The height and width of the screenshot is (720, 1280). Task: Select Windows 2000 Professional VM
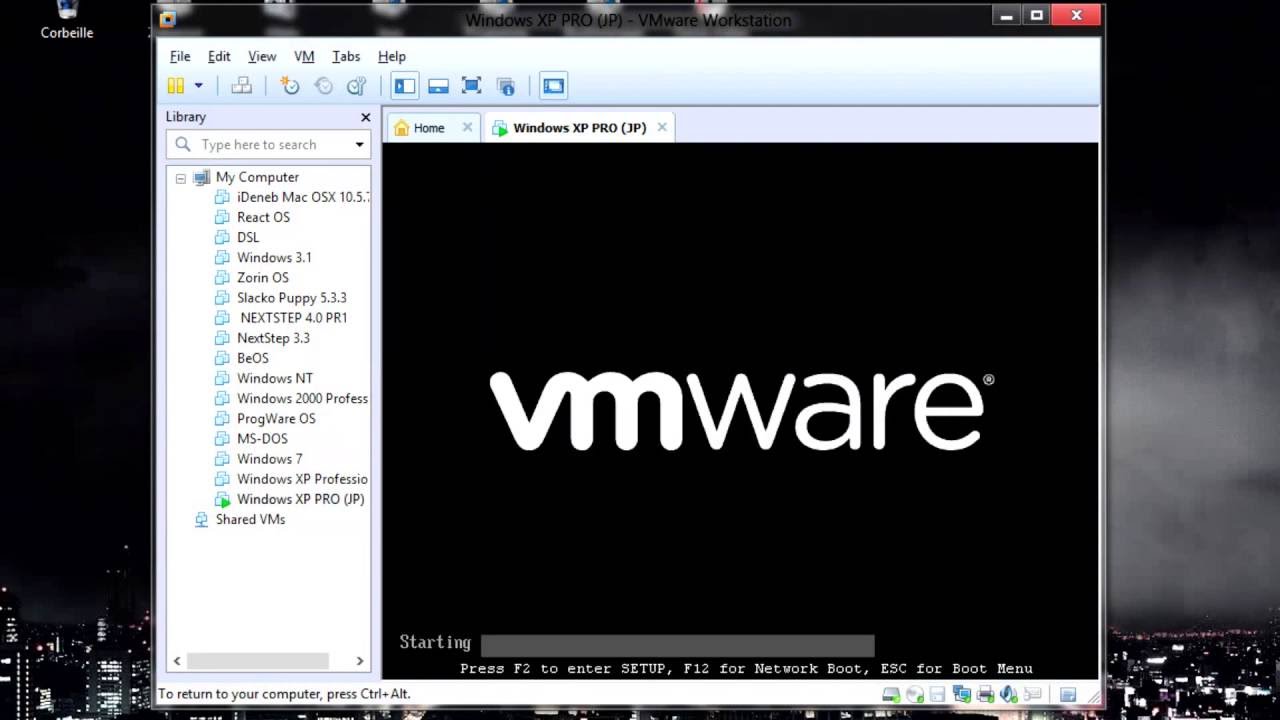302,398
